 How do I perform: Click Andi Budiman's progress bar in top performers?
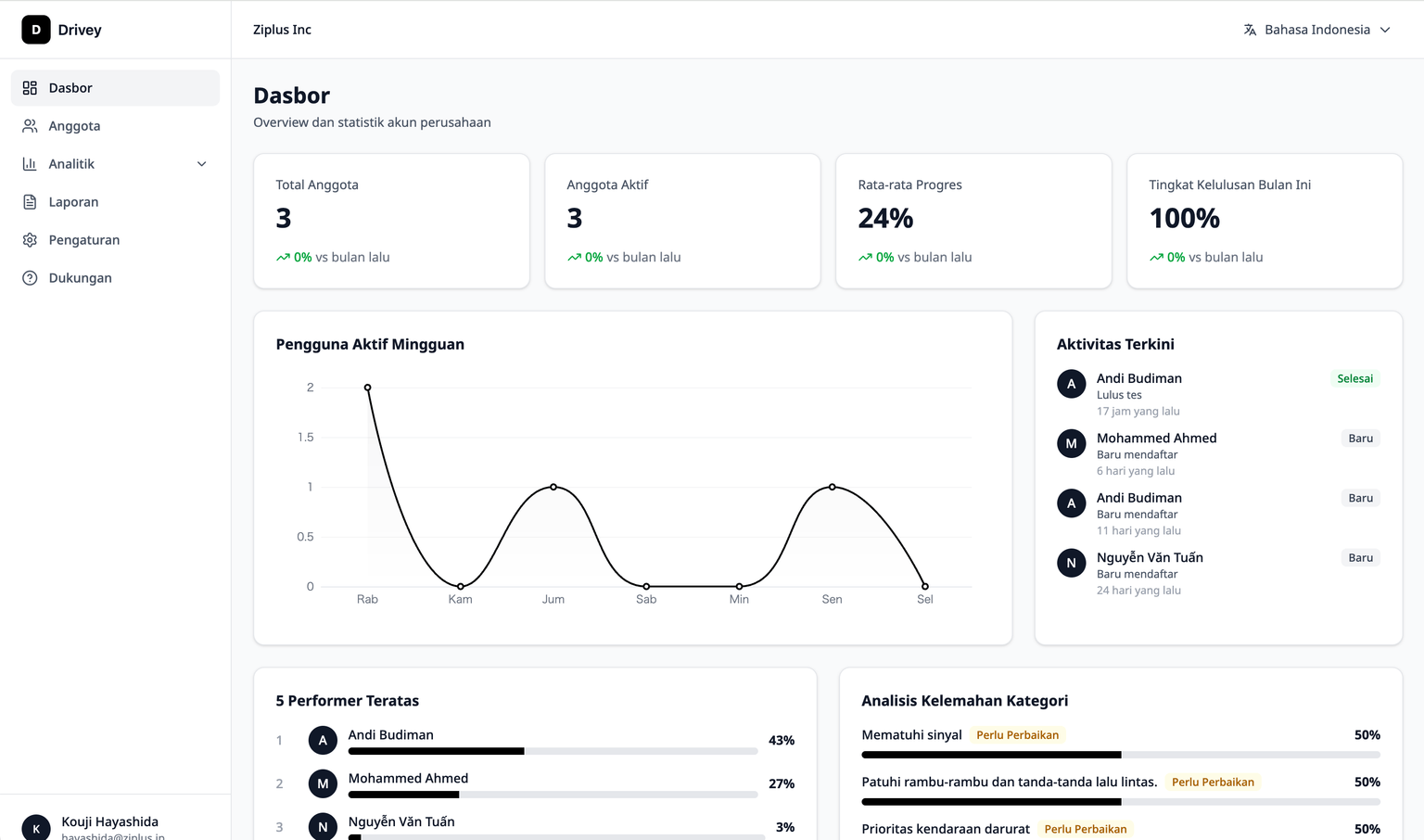coord(553,751)
